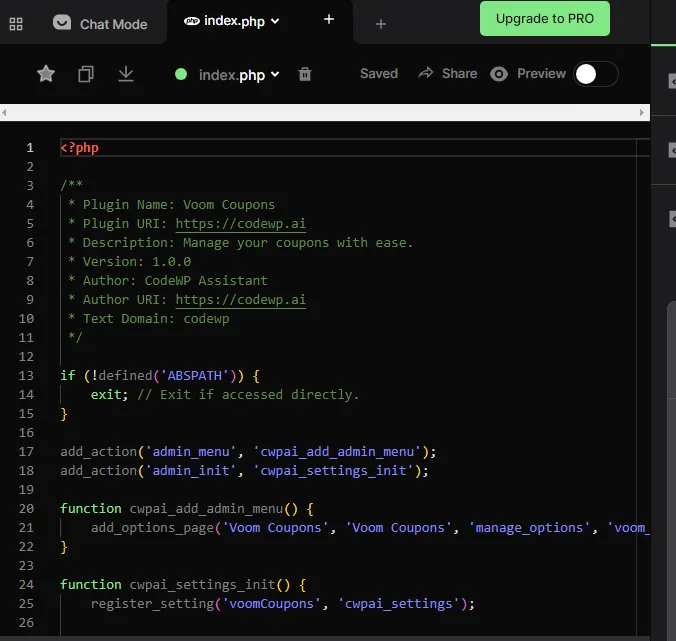
Task: Delete file with trash icon
Action: point(305,74)
